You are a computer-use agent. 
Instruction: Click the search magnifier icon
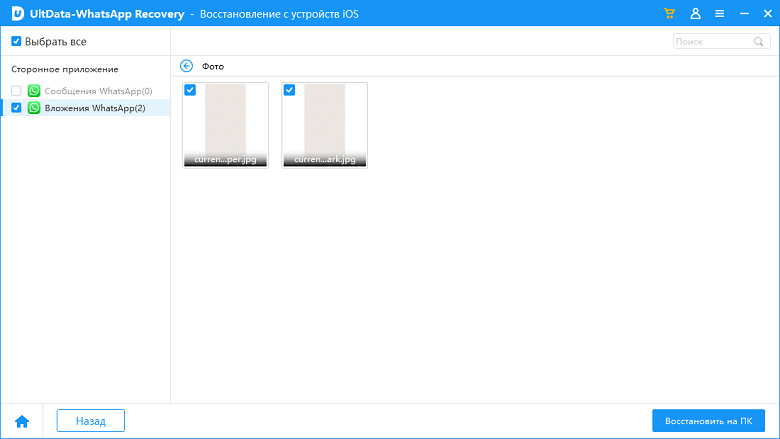(760, 42)
